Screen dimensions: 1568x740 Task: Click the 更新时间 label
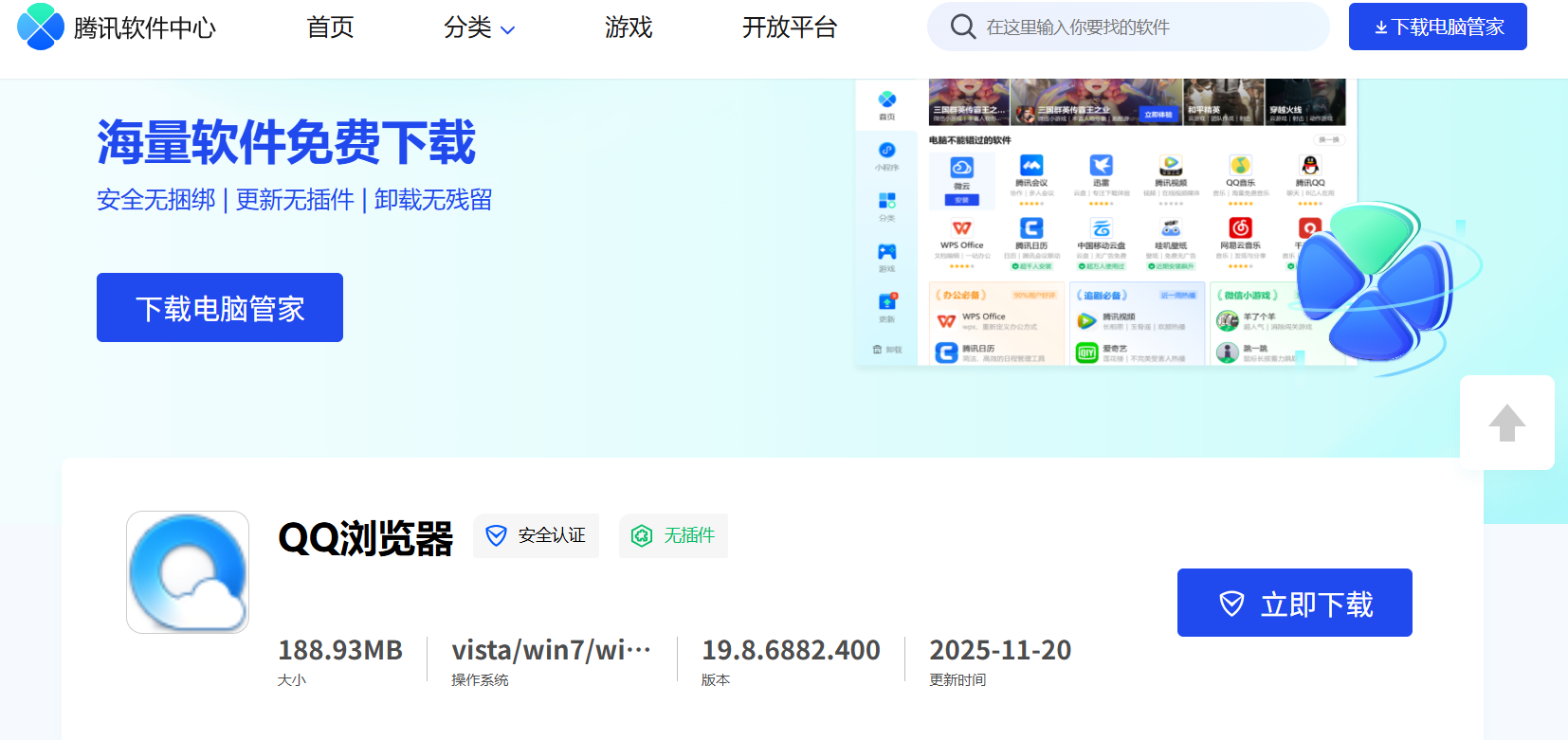point(957,680)
